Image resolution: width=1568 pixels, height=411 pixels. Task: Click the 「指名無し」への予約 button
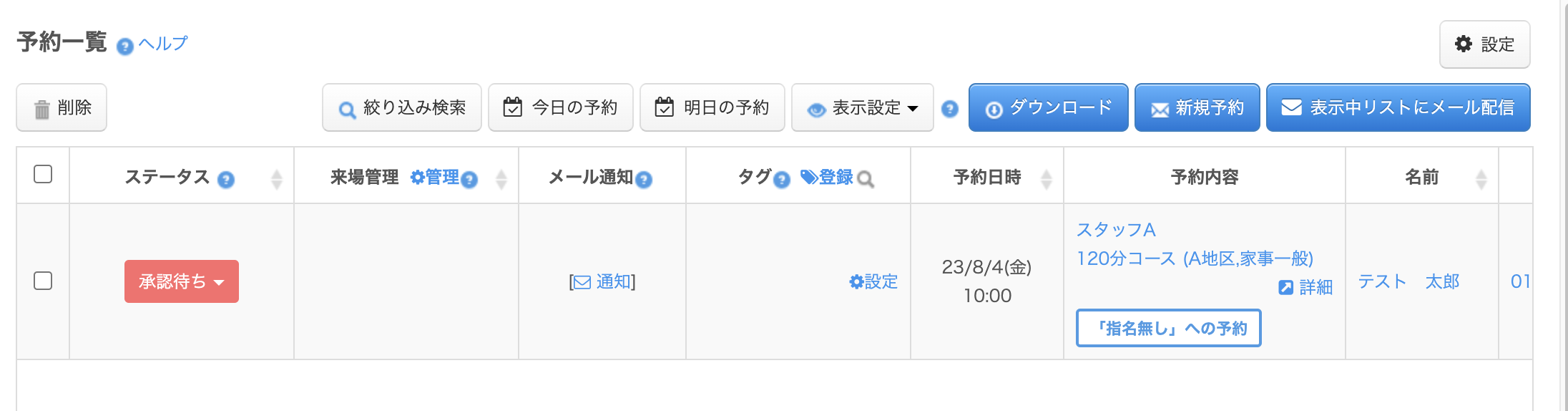(1169, 328)
